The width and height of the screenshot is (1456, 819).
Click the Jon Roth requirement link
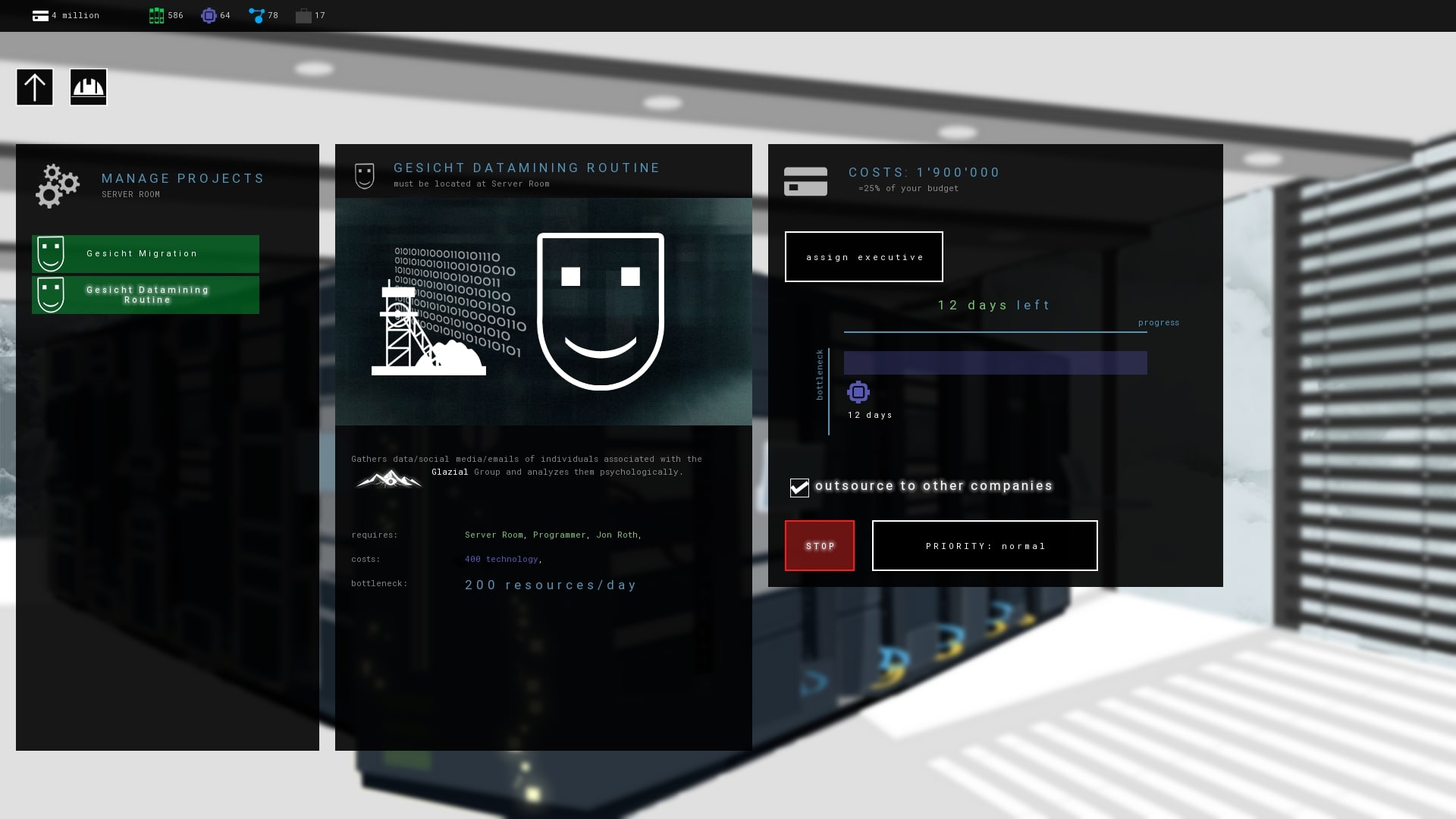pos(617,535)
